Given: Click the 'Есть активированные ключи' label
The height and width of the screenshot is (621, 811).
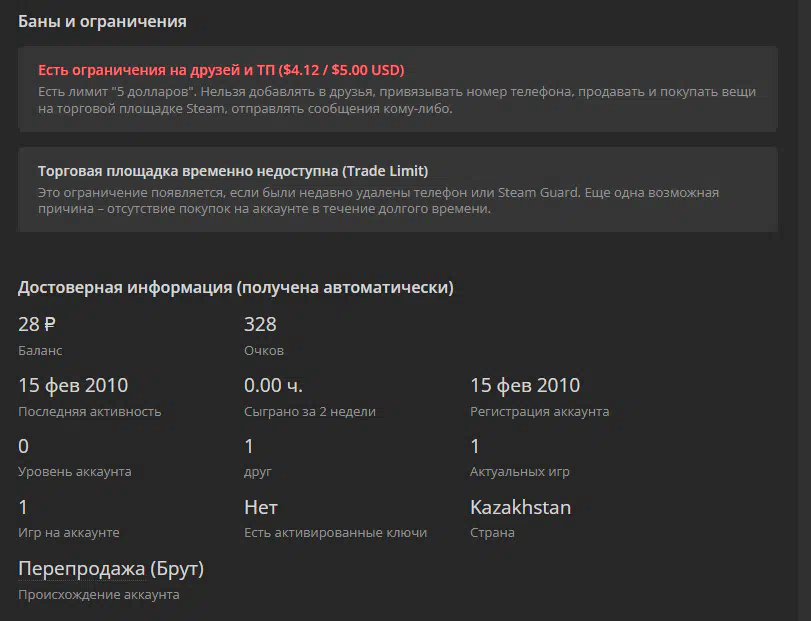Looking at the screenshot, I should point(336,532).
